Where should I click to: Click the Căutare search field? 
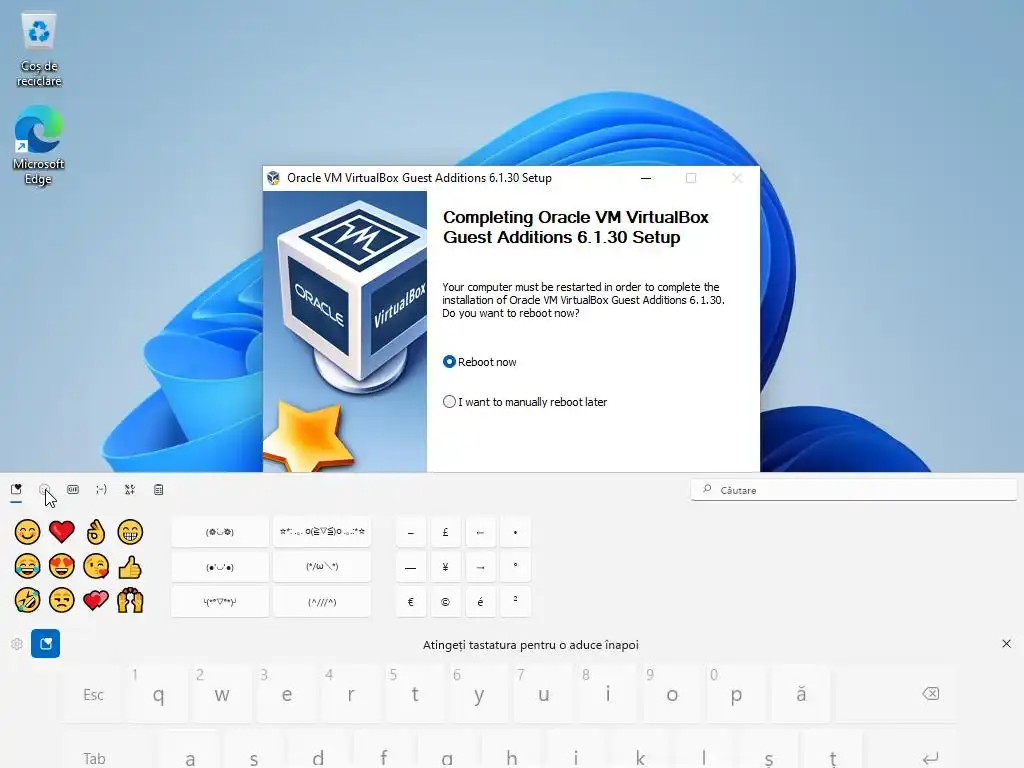[854, 490]
